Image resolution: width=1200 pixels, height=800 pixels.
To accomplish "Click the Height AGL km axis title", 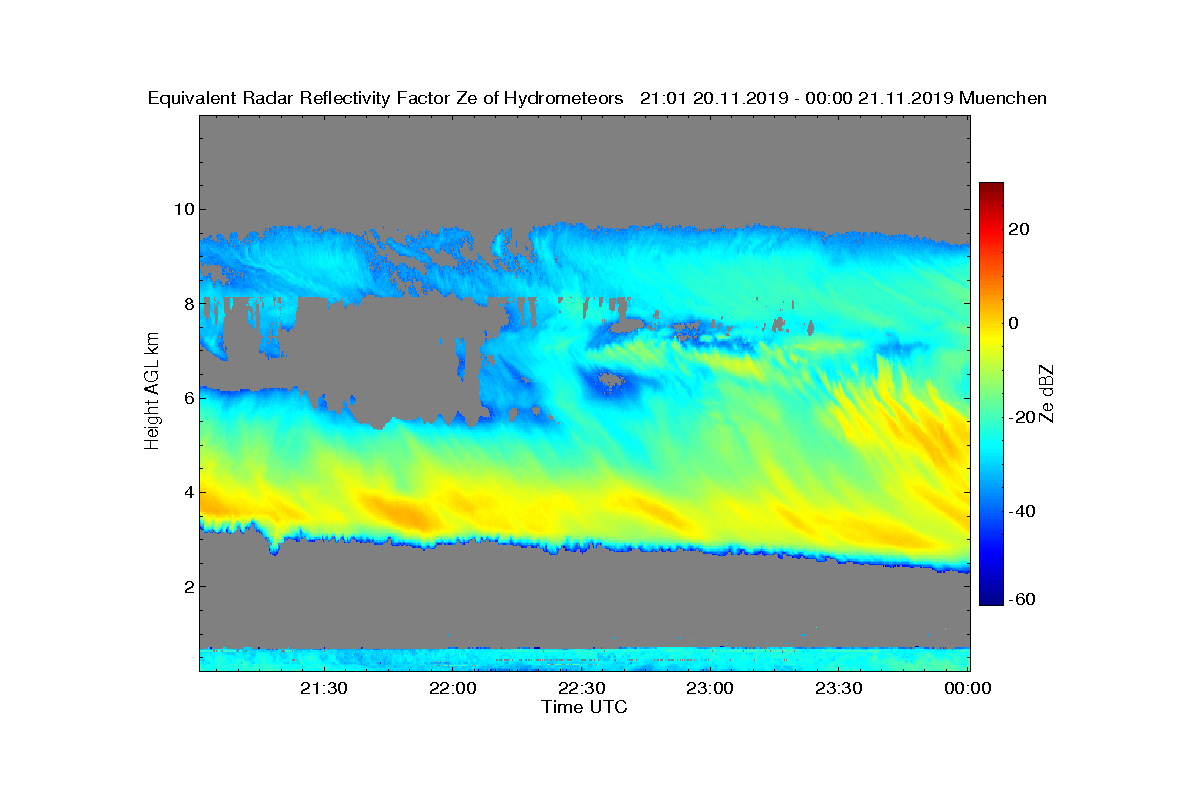I will 152,393.
